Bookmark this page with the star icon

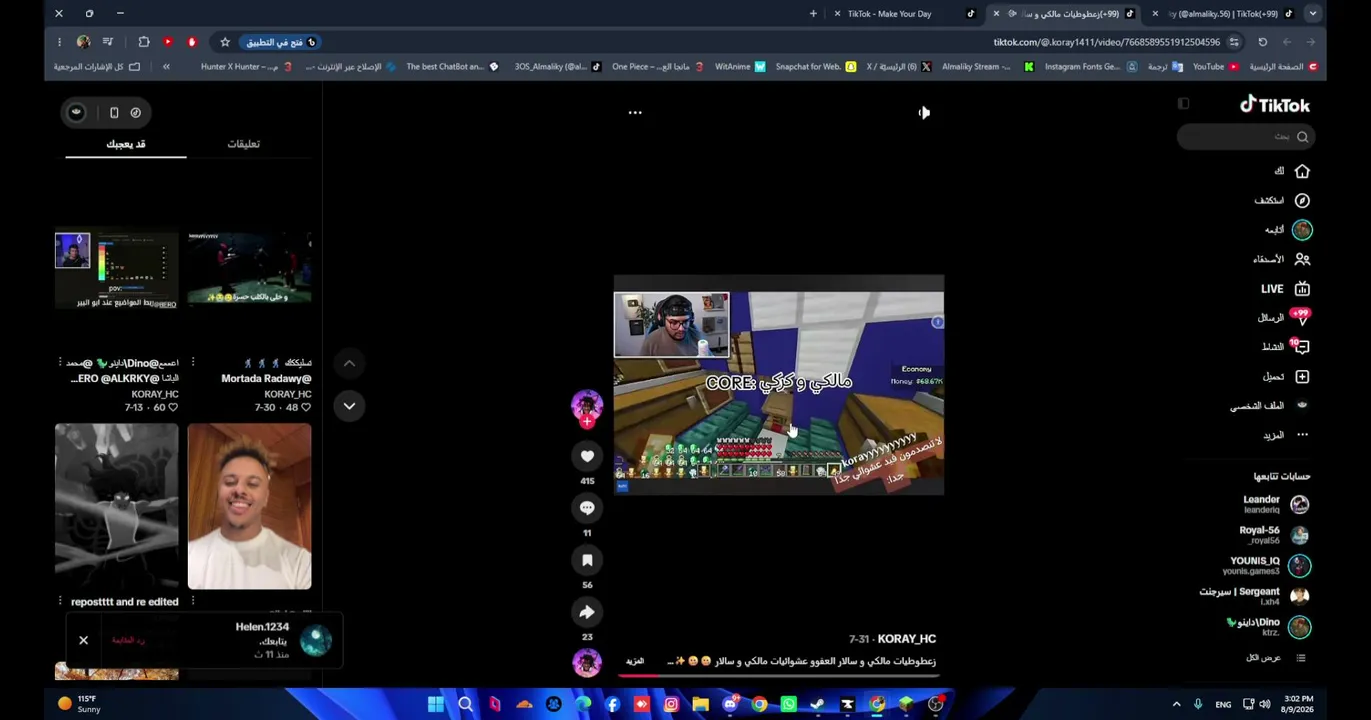coord(225,42)
